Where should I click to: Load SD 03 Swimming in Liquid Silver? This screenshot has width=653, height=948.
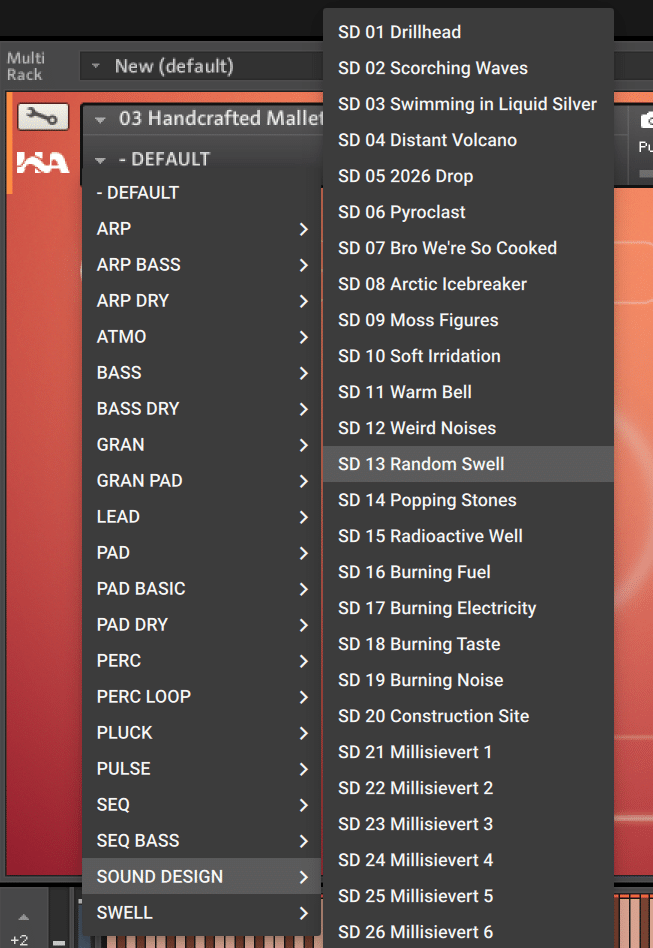(x=469, y=104)
